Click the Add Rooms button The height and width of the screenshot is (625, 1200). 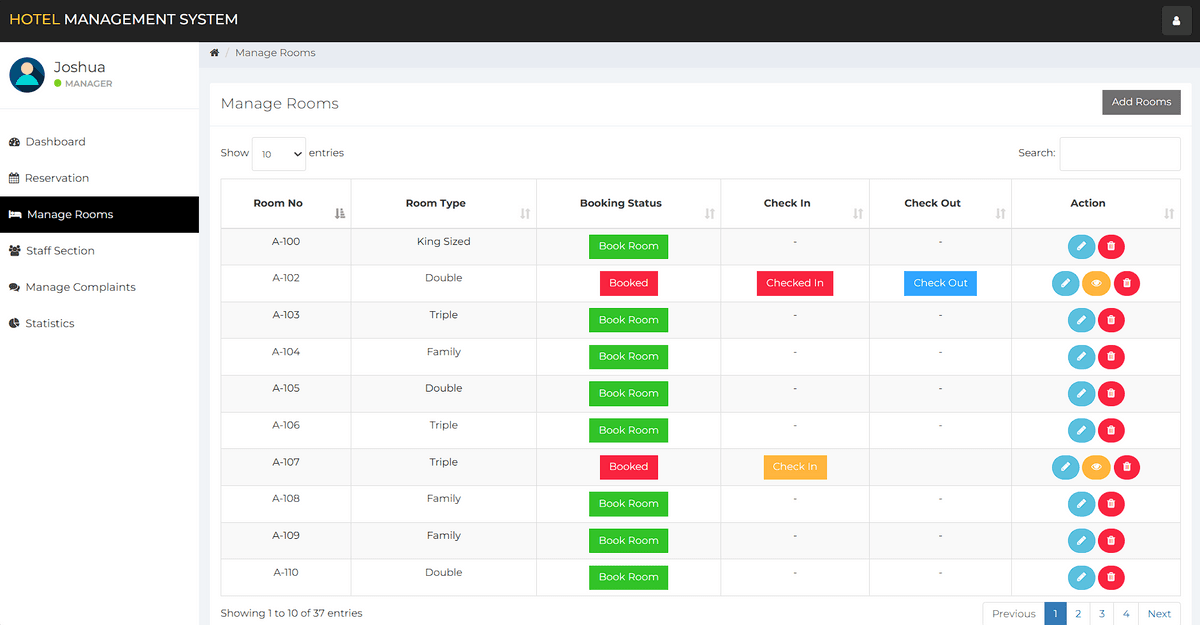click(1141, 102)
